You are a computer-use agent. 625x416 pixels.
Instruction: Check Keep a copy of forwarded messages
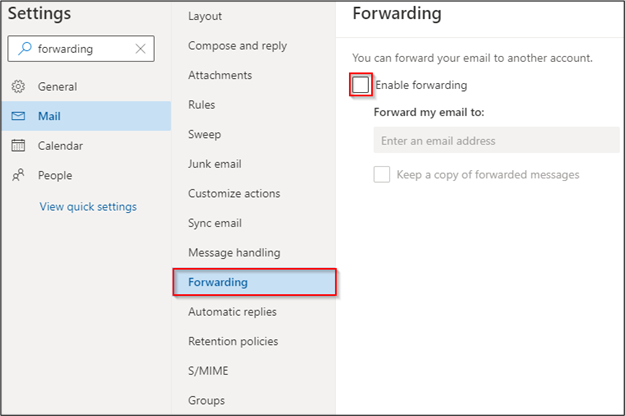coord(381,175)
